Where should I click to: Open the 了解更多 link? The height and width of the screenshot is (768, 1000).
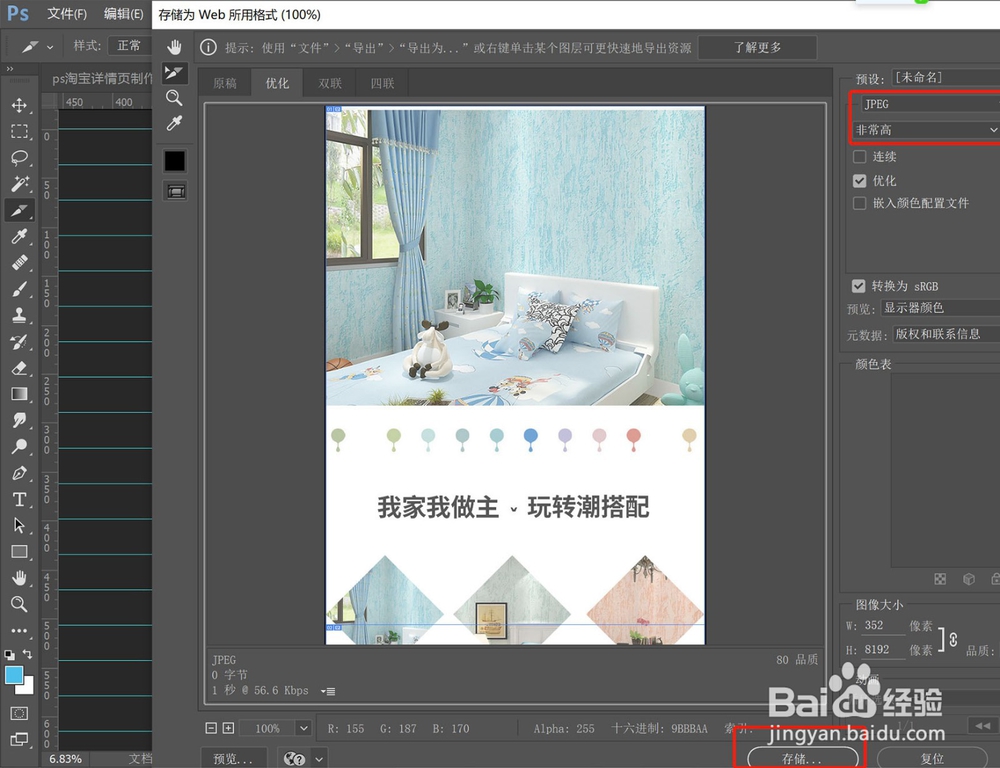[x=757, y=47]
